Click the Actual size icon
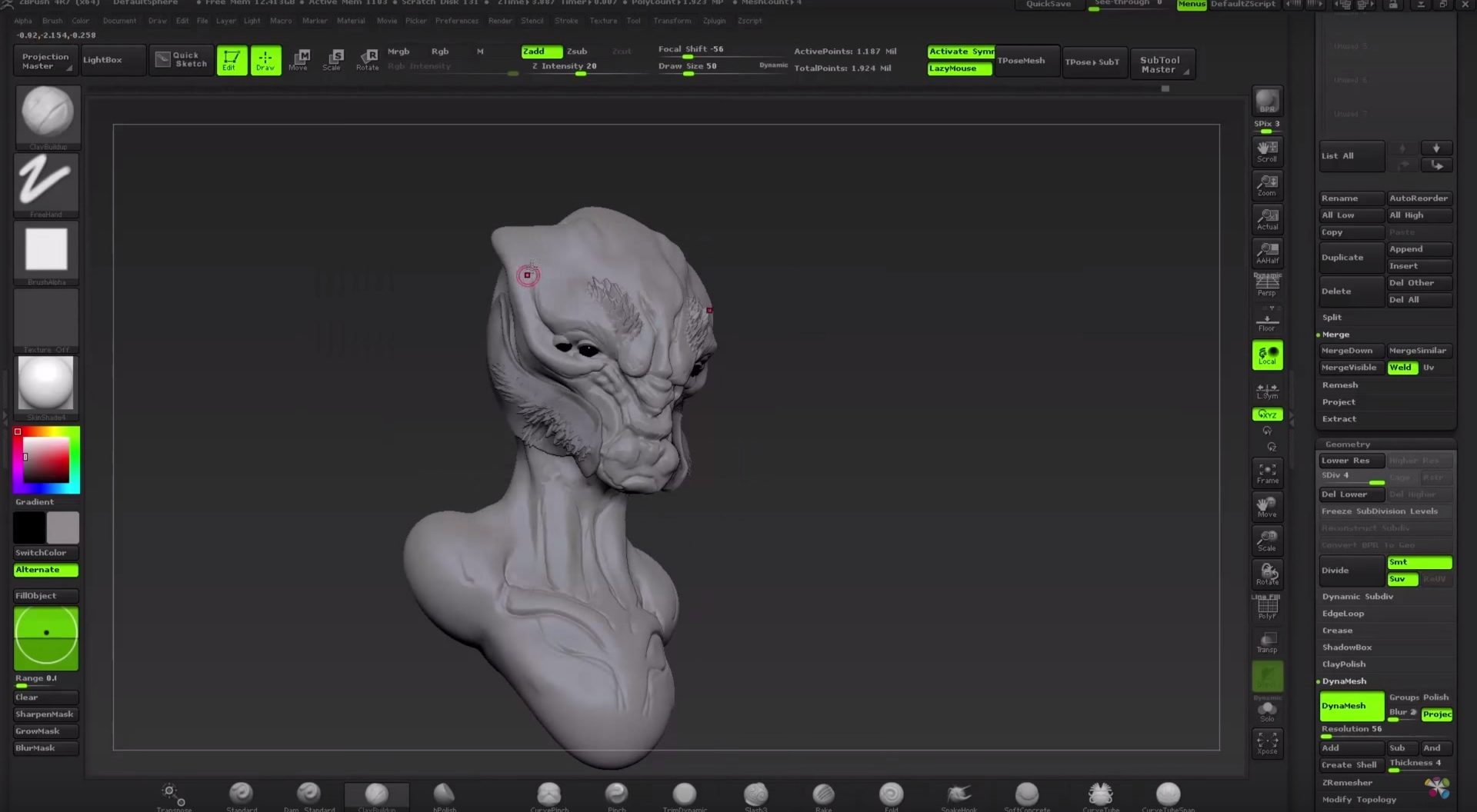This screenshot has height=812, width=1477. coord(1267,218)
